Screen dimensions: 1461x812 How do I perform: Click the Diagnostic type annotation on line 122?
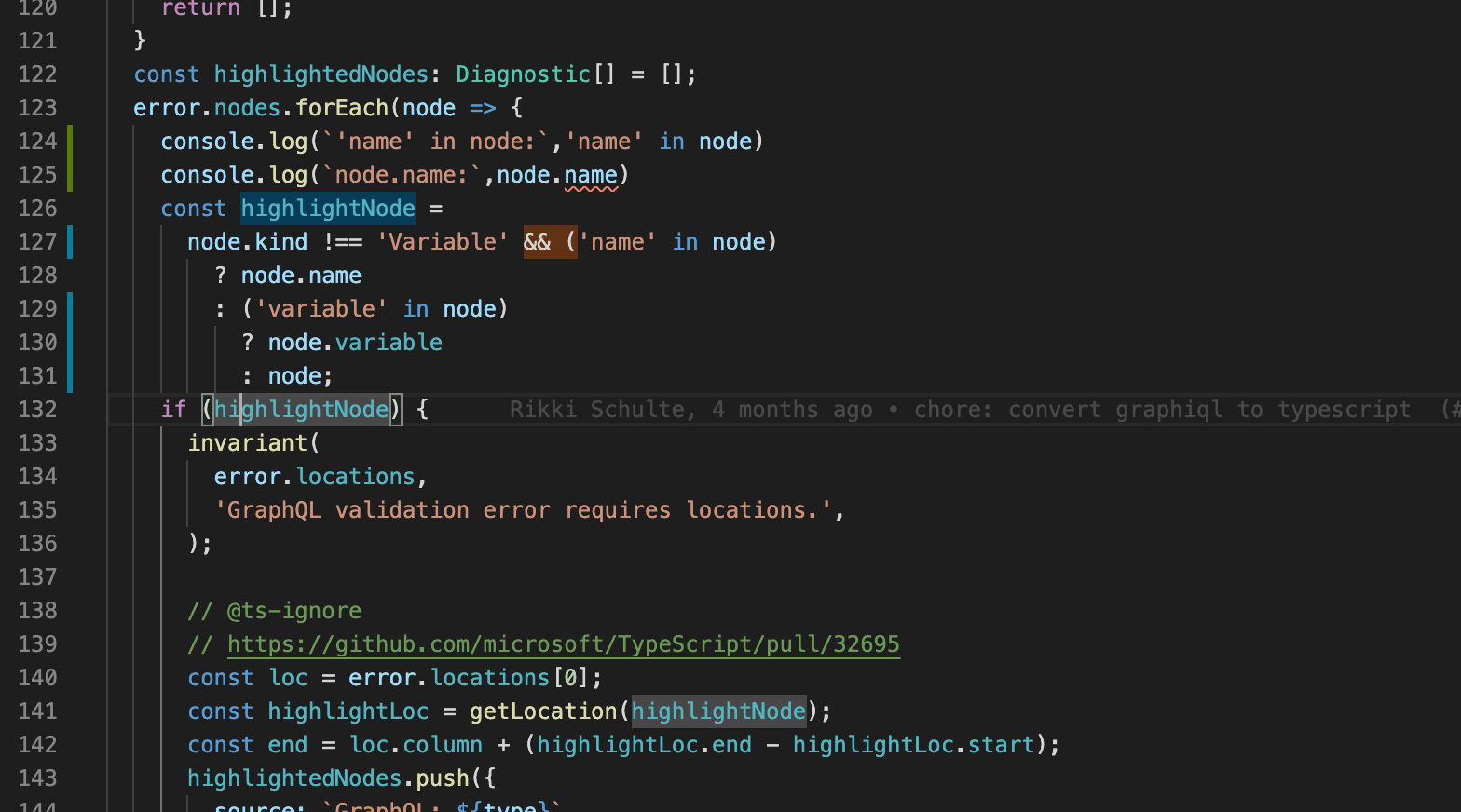[524, 74]
